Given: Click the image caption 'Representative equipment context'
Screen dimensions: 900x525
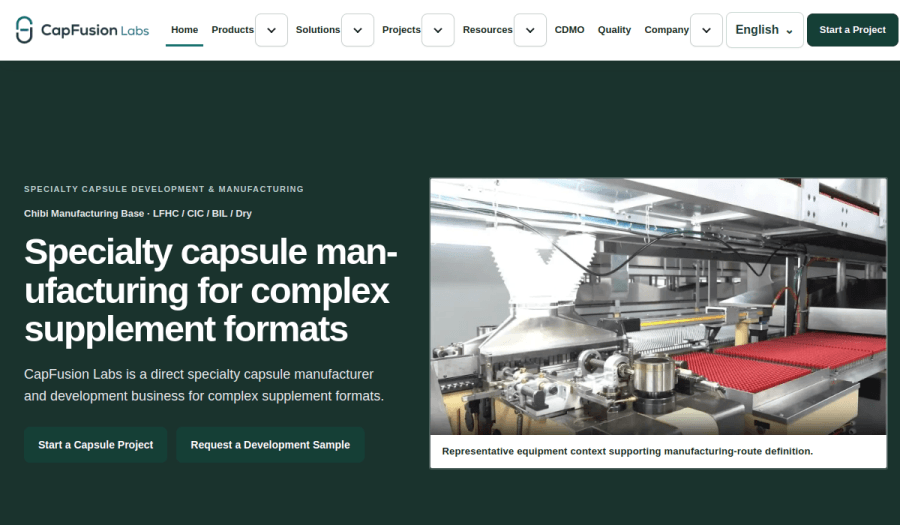Looking at the screenshot, I should point(627,452).
